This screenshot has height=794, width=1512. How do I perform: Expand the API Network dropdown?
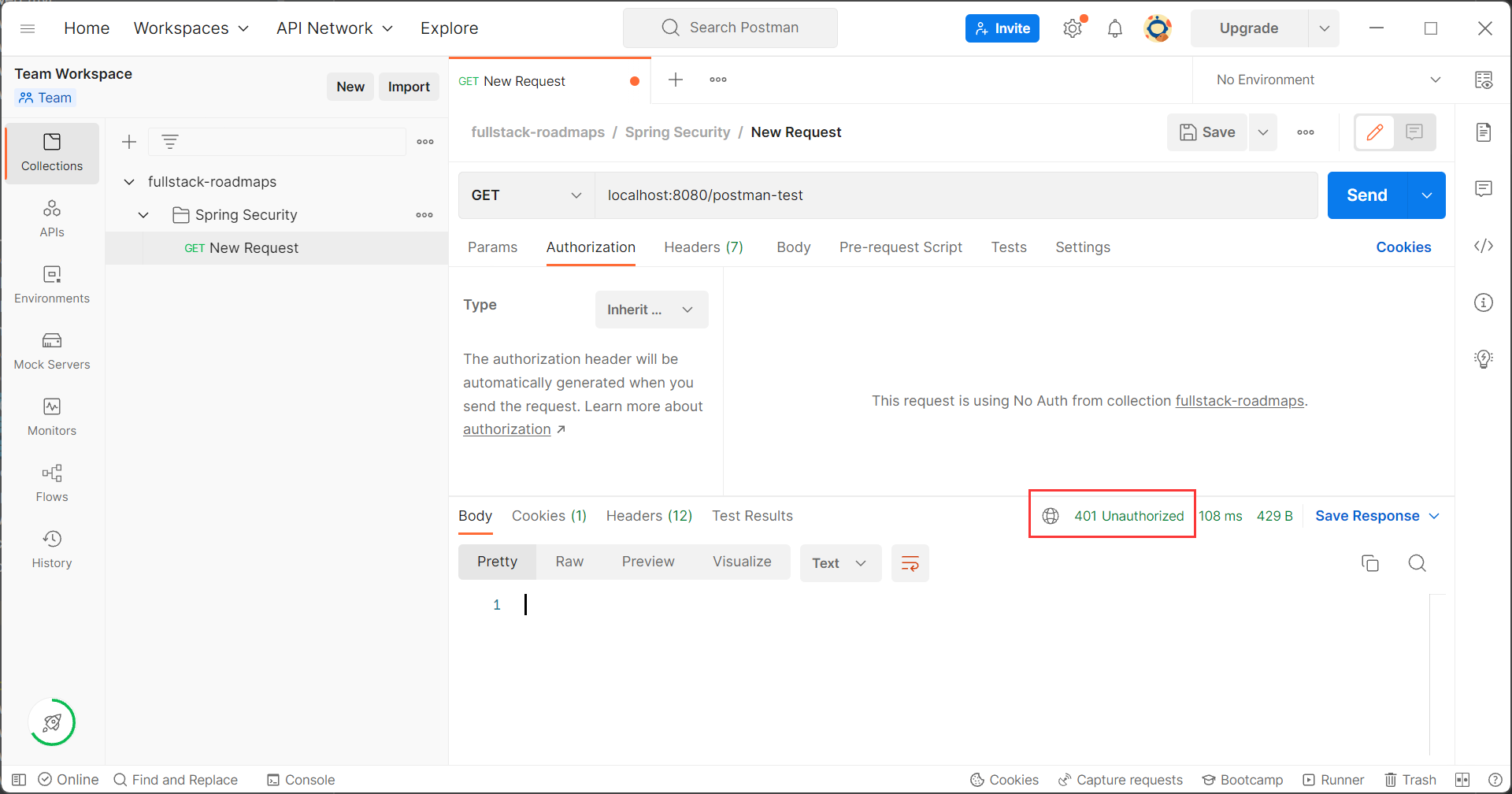[x=335, y=28]
